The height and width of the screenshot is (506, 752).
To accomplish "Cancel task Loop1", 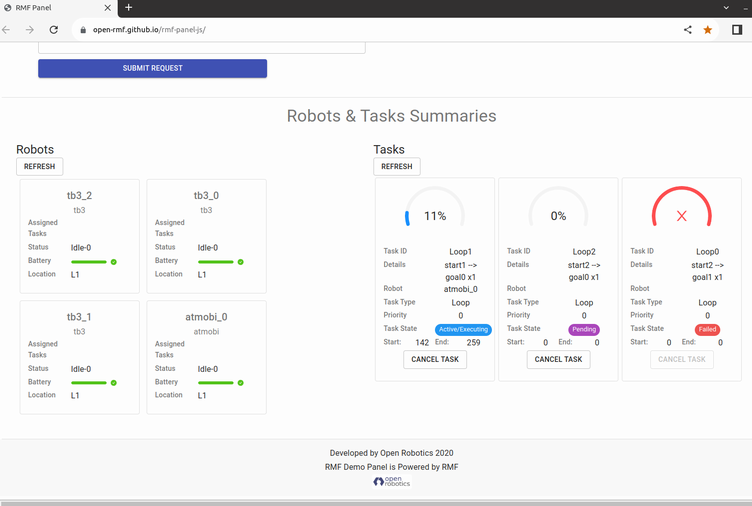I will tap(435, 359).
